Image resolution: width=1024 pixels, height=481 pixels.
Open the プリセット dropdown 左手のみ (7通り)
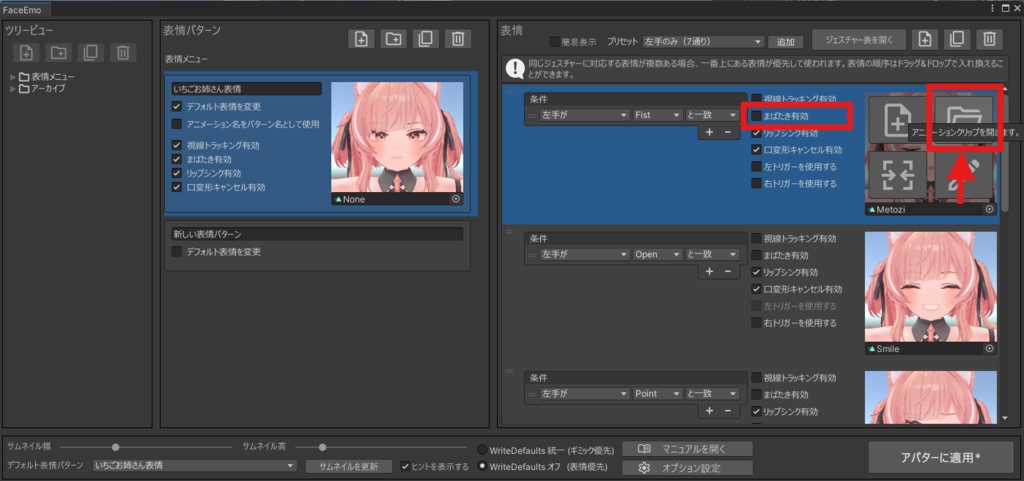click(x=703, y=42)
